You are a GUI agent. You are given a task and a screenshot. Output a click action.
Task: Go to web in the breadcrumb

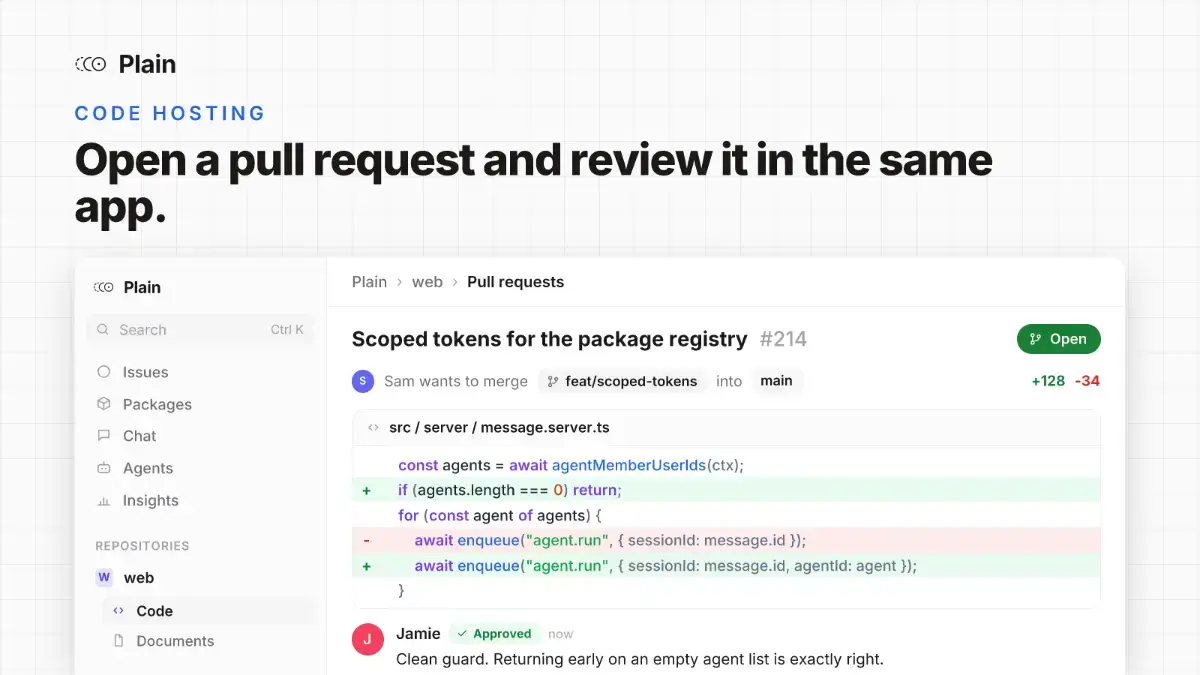[x=427, y=282]
